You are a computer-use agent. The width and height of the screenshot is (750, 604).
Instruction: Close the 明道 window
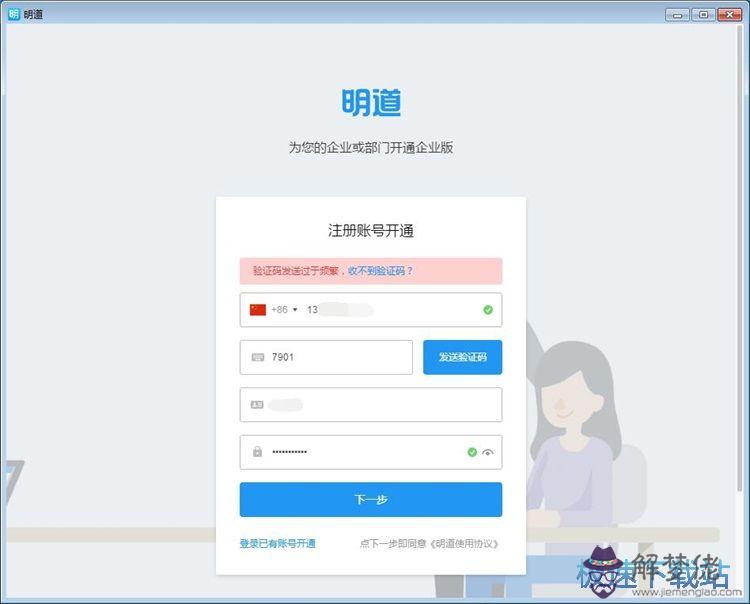(729, 15)
